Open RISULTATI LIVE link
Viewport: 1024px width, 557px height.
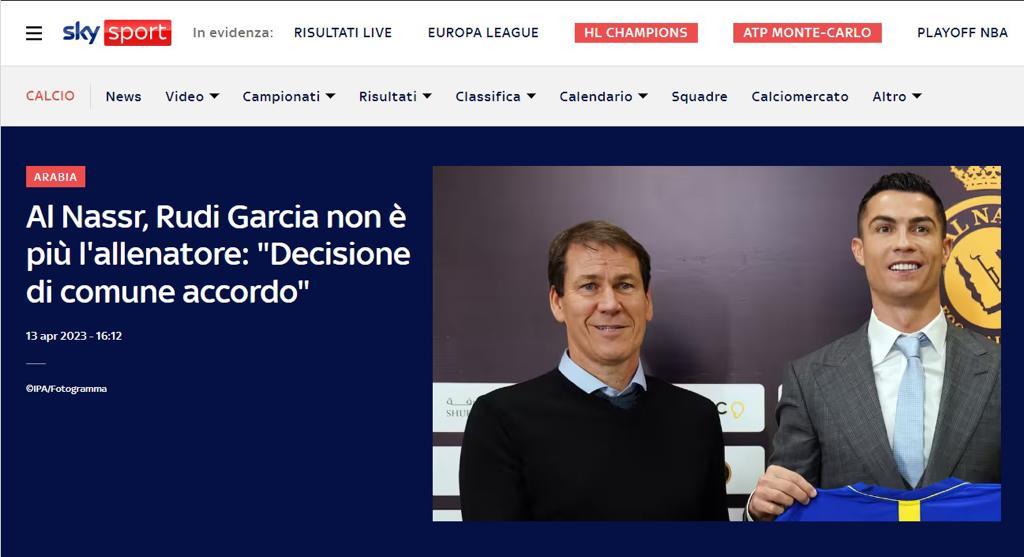tap(343, 33)
